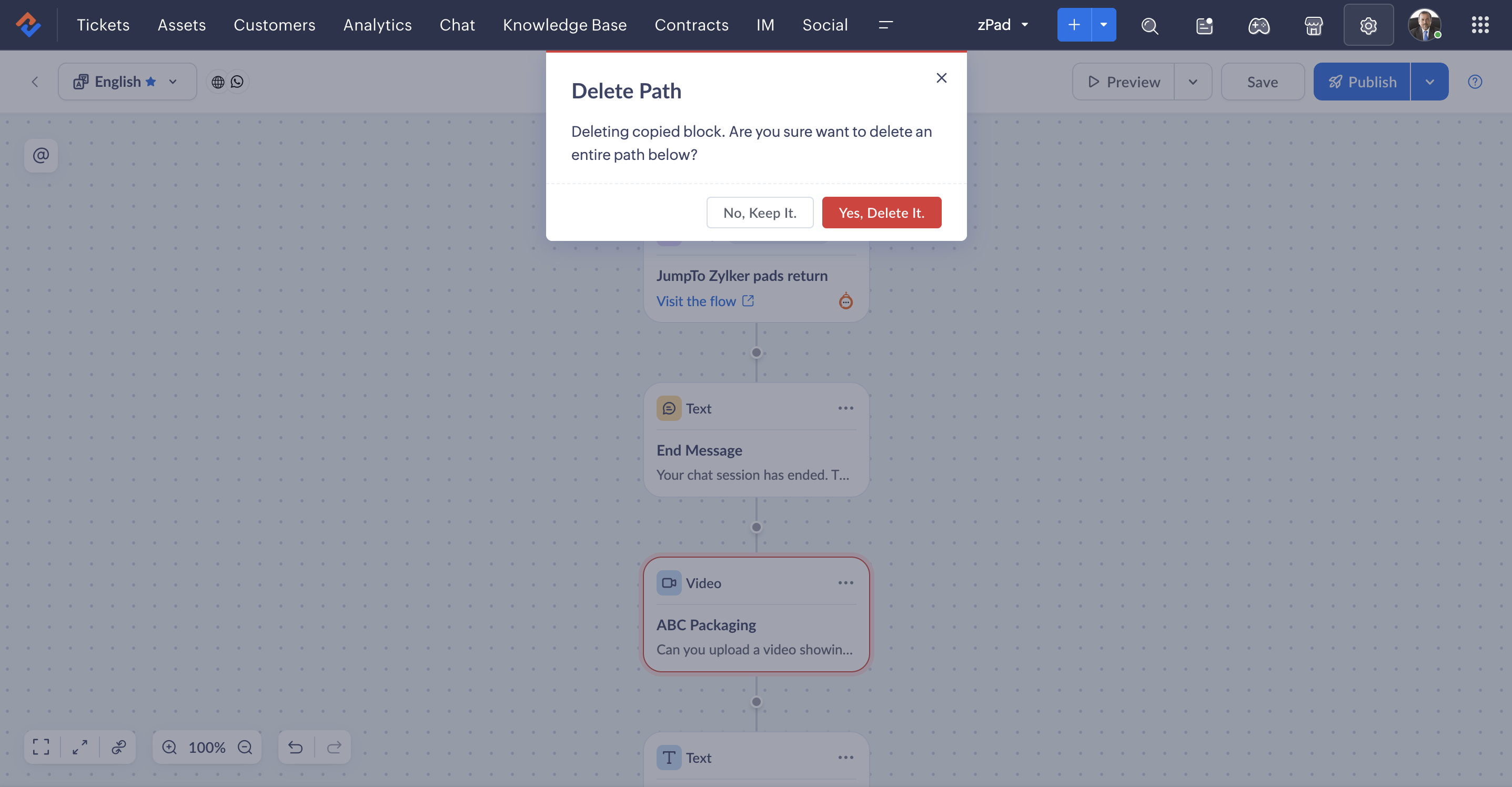This screenshot has width=1512, height=787.
Task: Switch to the Analytics tab
Action: click(x=377, y=25)
